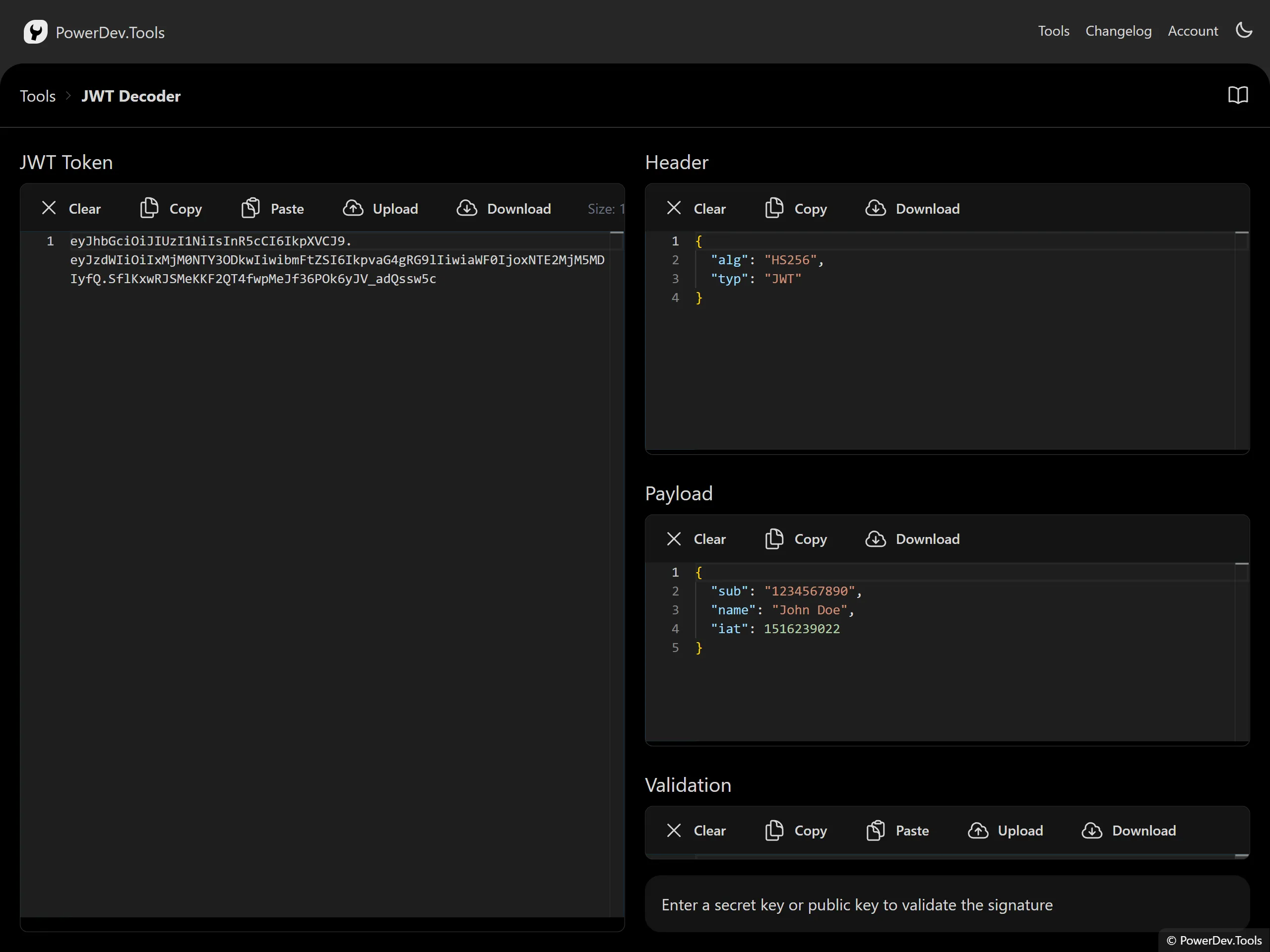
Task: Paste key into Validation editor
Action: (x=897, y=831)
